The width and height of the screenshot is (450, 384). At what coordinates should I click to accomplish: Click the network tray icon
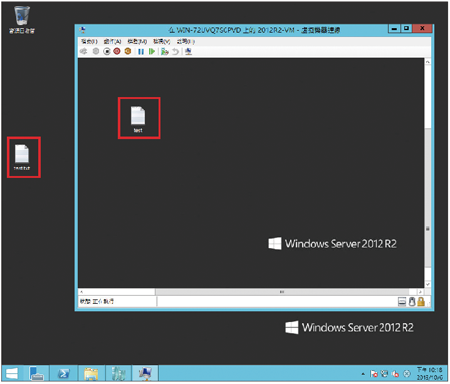tap(385, 374)
